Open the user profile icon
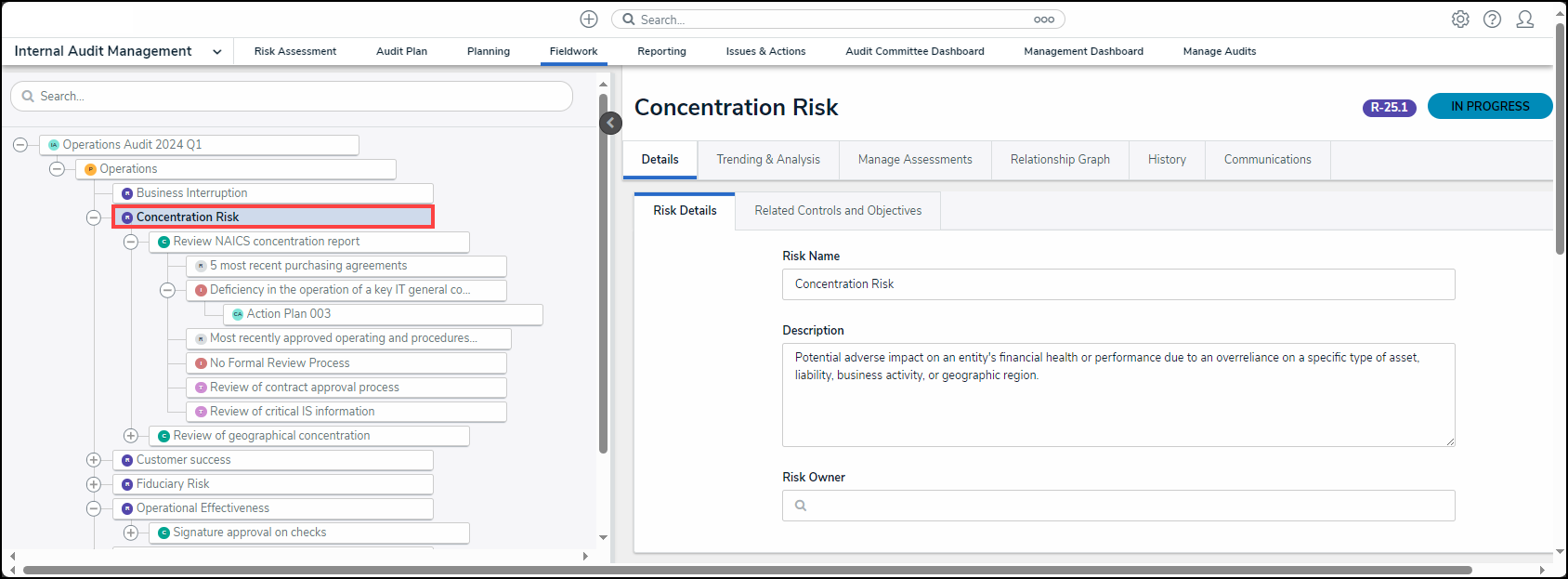Screen dimensions: 1568x579 1524,20
